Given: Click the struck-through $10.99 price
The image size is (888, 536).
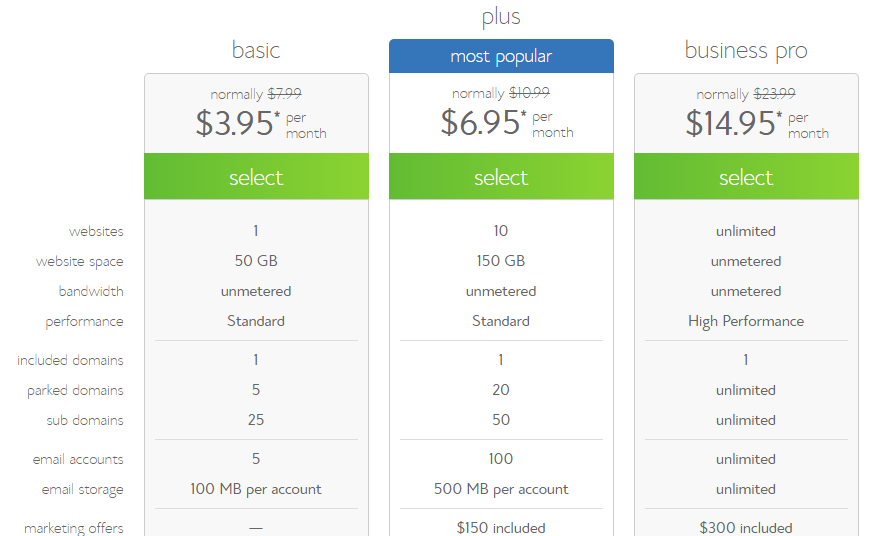Looking at the screenshot, I should pyautogui.click(x=529, y=92).
